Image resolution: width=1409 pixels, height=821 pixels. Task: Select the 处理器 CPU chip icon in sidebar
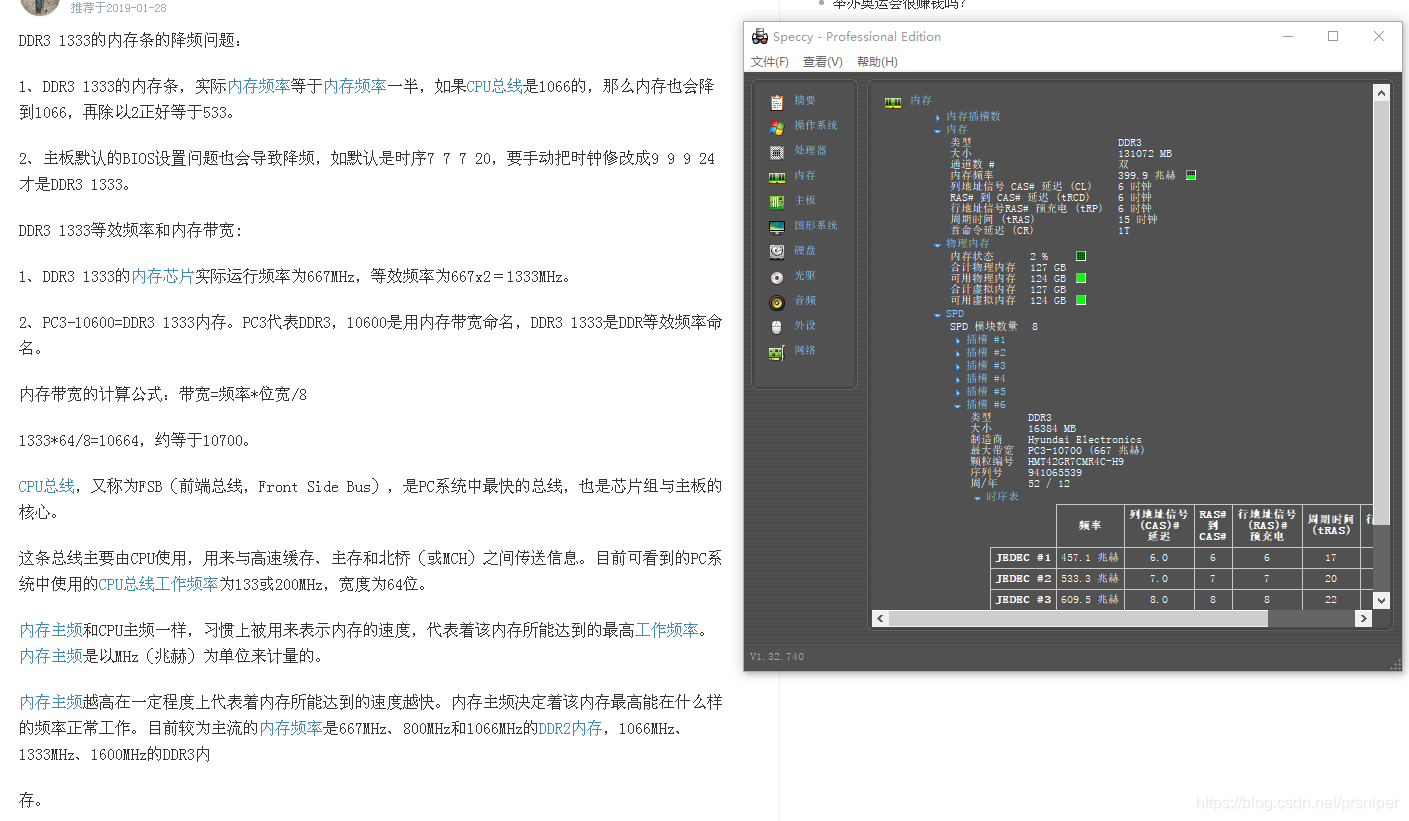[776, 151]
